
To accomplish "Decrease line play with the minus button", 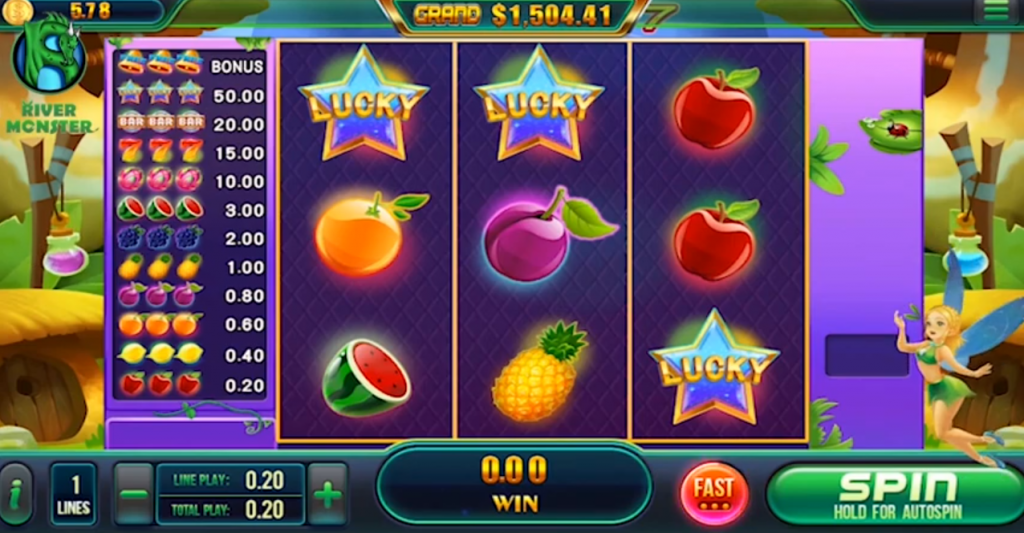I will click(134, 494).
